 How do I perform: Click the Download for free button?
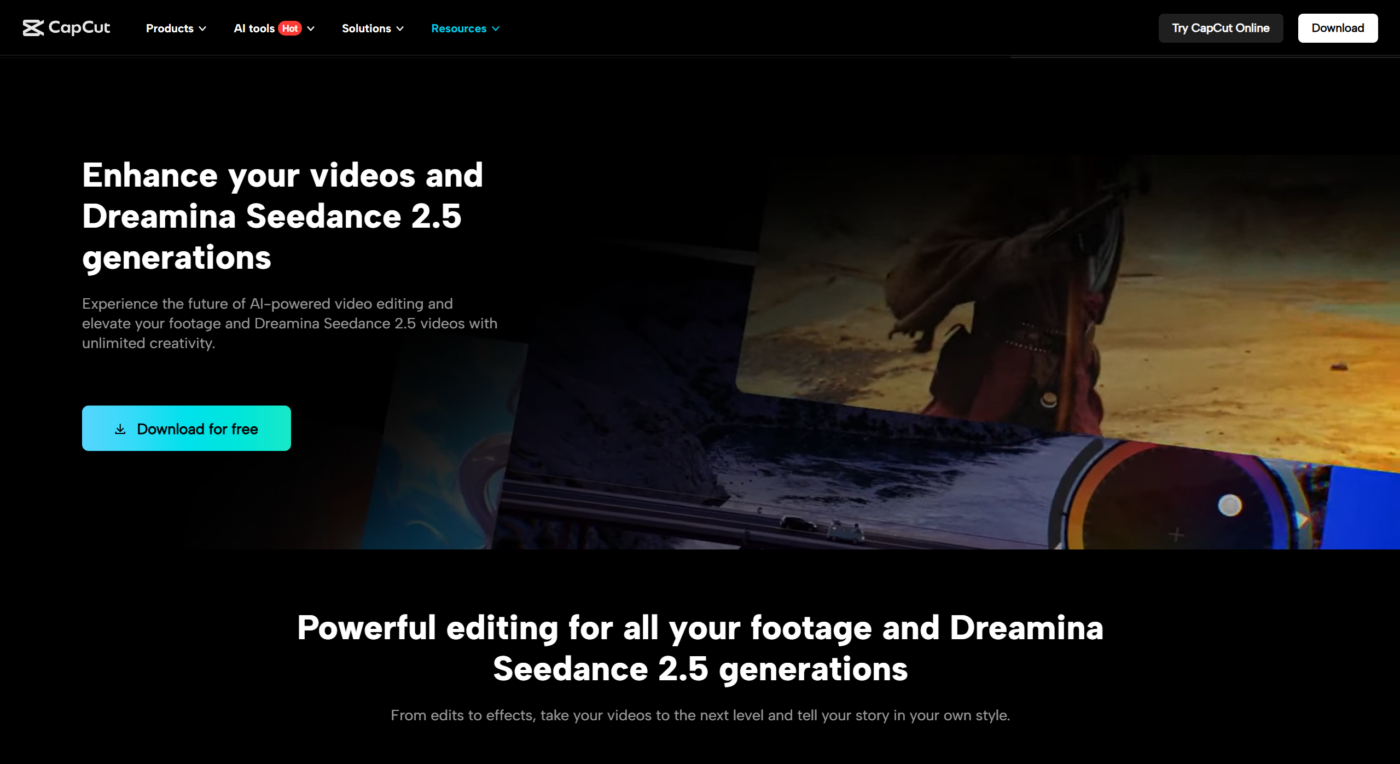(x=186, y=428)
